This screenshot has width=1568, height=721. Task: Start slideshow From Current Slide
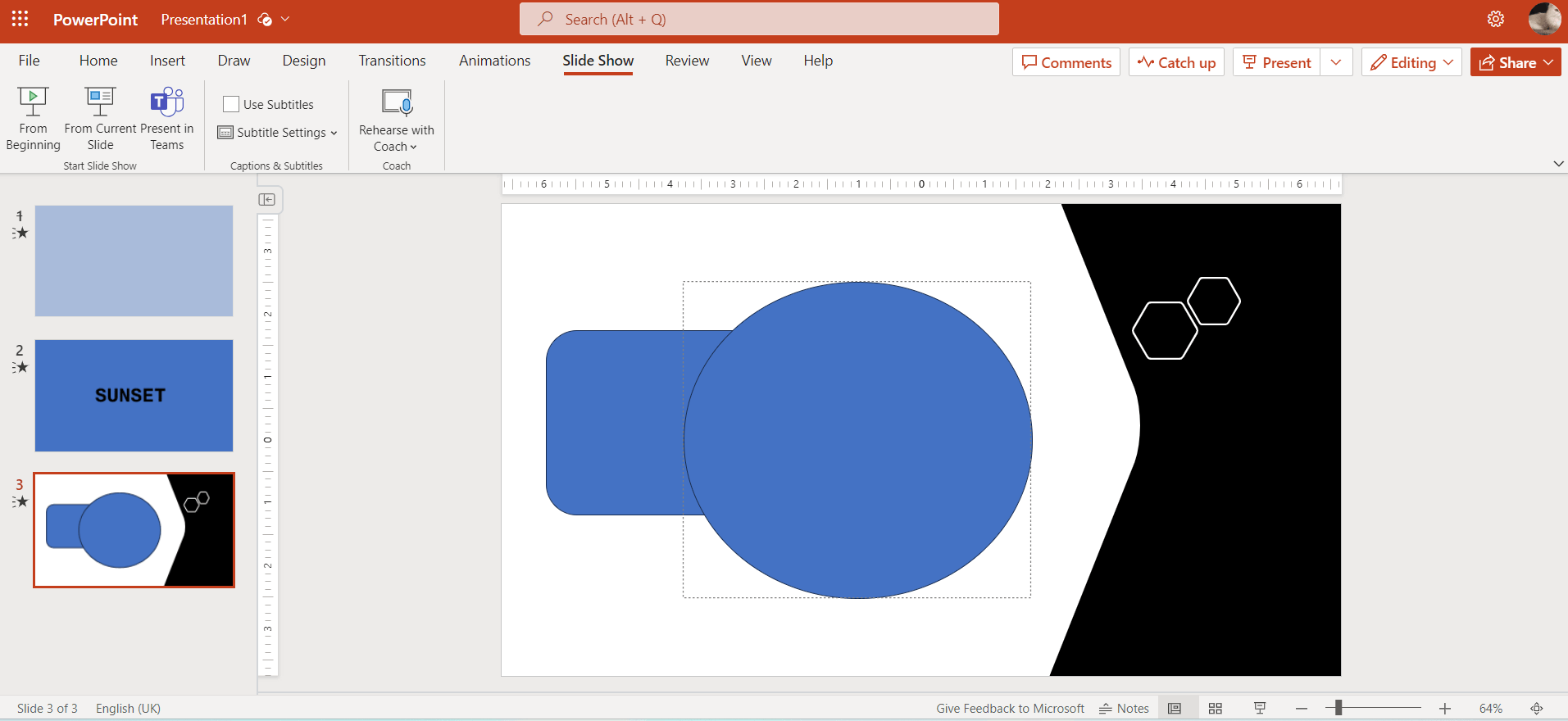100,120
